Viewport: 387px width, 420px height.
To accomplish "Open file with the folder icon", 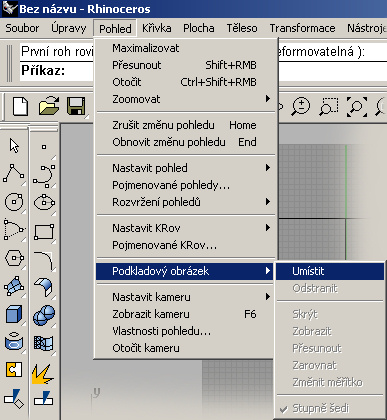I will [x=49, y=106].
